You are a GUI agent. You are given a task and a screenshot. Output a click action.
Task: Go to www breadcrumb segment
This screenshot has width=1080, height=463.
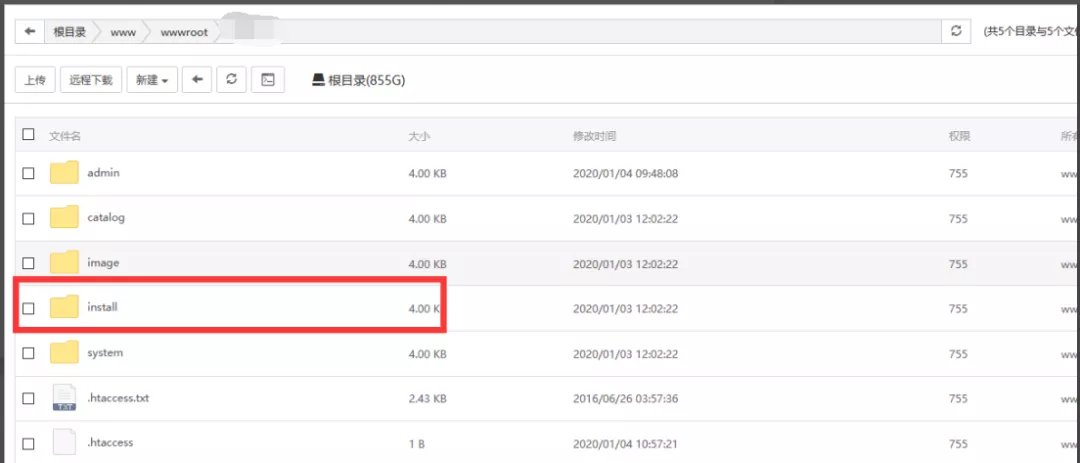tap(123, 32)
